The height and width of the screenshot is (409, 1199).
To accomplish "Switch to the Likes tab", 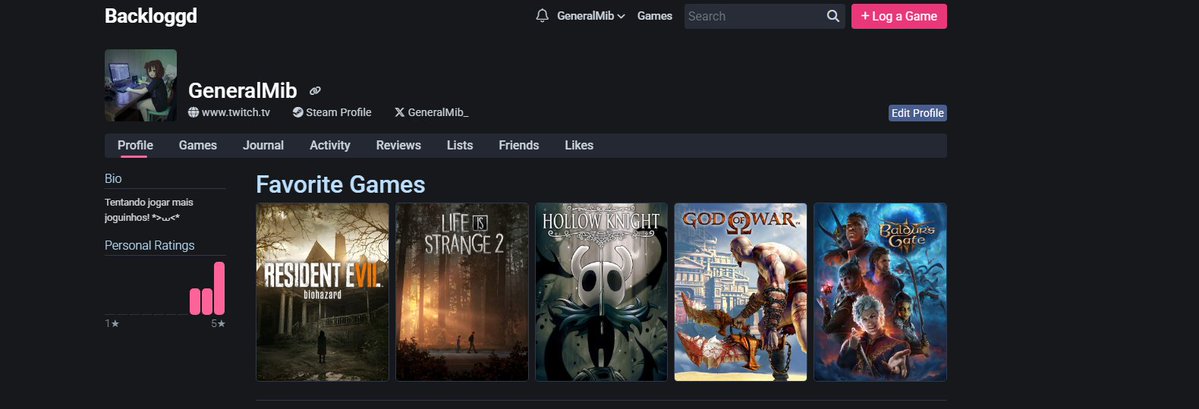I will (579, 145).
